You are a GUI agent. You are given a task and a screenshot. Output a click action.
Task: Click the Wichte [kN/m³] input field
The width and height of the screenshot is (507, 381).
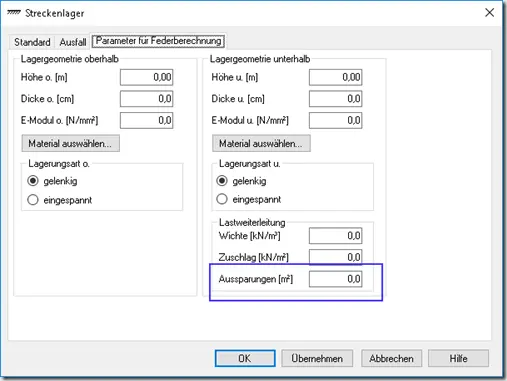[x=336, y=236]
